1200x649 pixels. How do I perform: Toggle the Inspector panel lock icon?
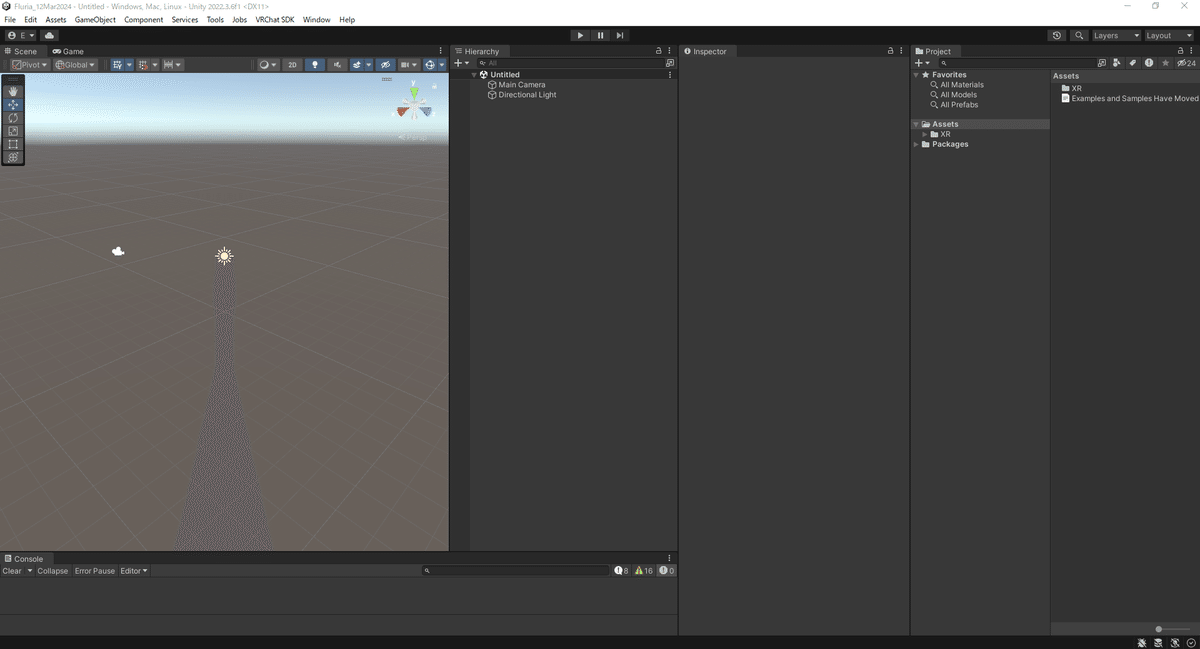pyautogui.click(x=890, y=51)
